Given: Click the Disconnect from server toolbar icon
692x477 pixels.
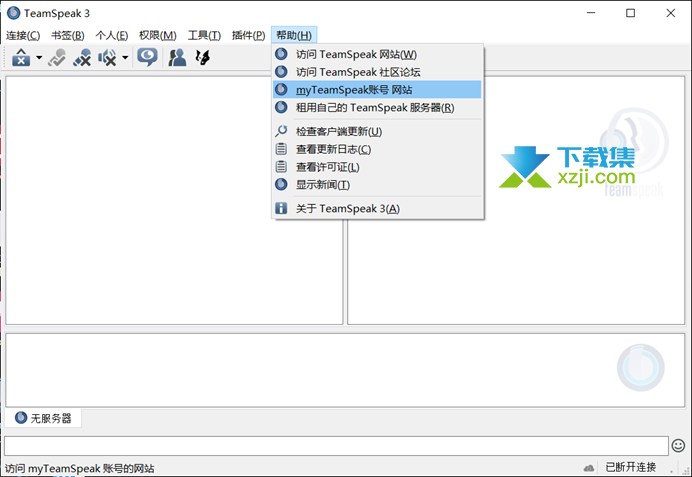Looking at the screenshot, I should click(x=57, y=57).
